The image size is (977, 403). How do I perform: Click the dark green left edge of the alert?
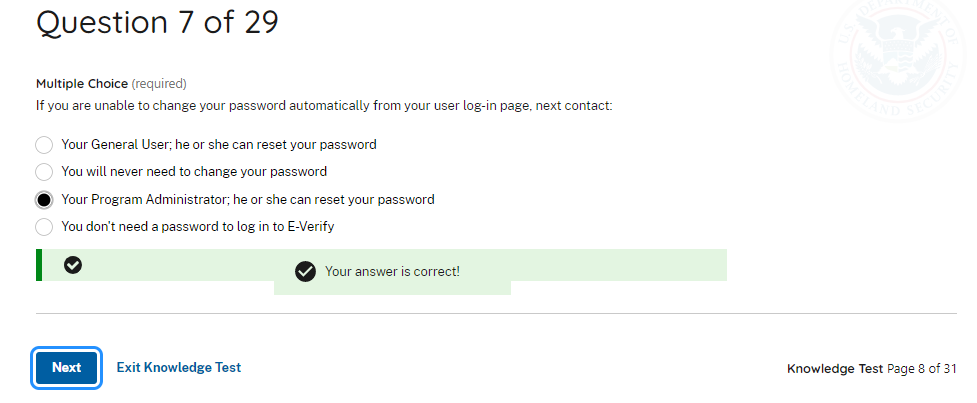pos(39,265)
